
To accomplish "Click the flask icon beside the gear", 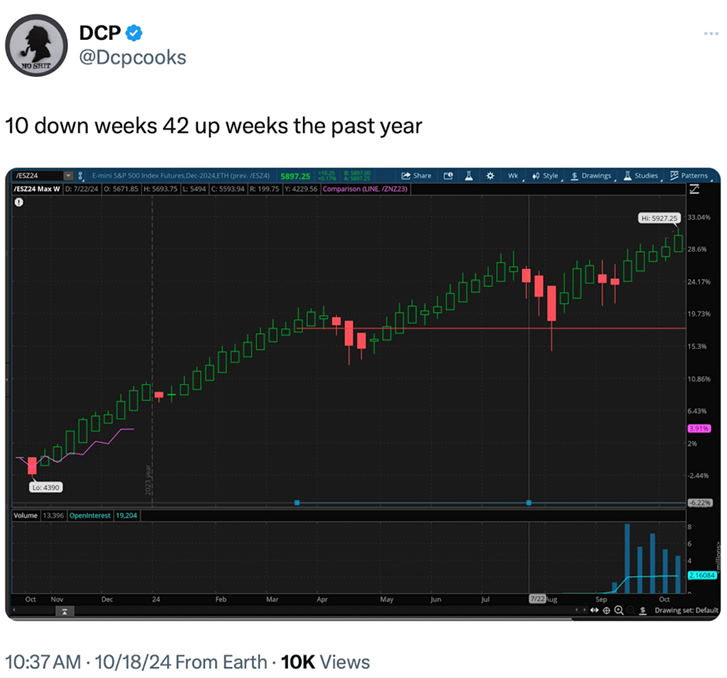I will point(468,175).
